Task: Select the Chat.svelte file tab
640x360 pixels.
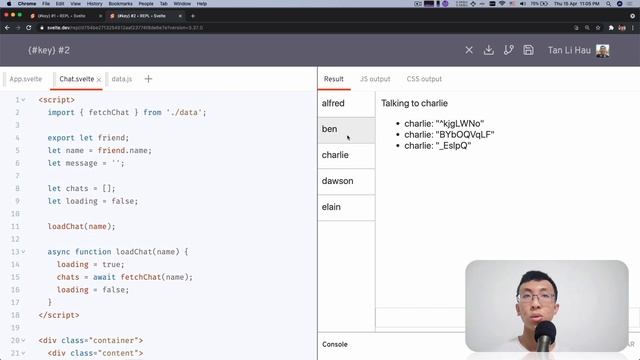Action: [76, 79]
